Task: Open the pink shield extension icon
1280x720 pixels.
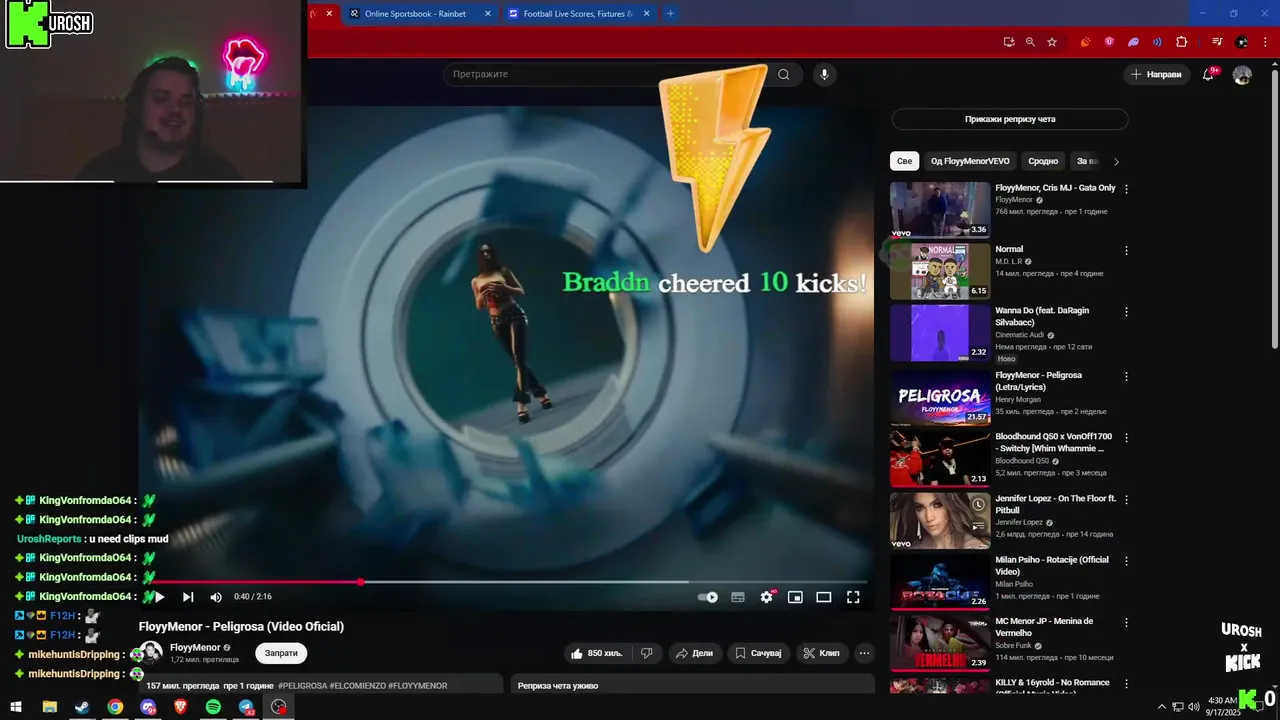Action: 1109,42
